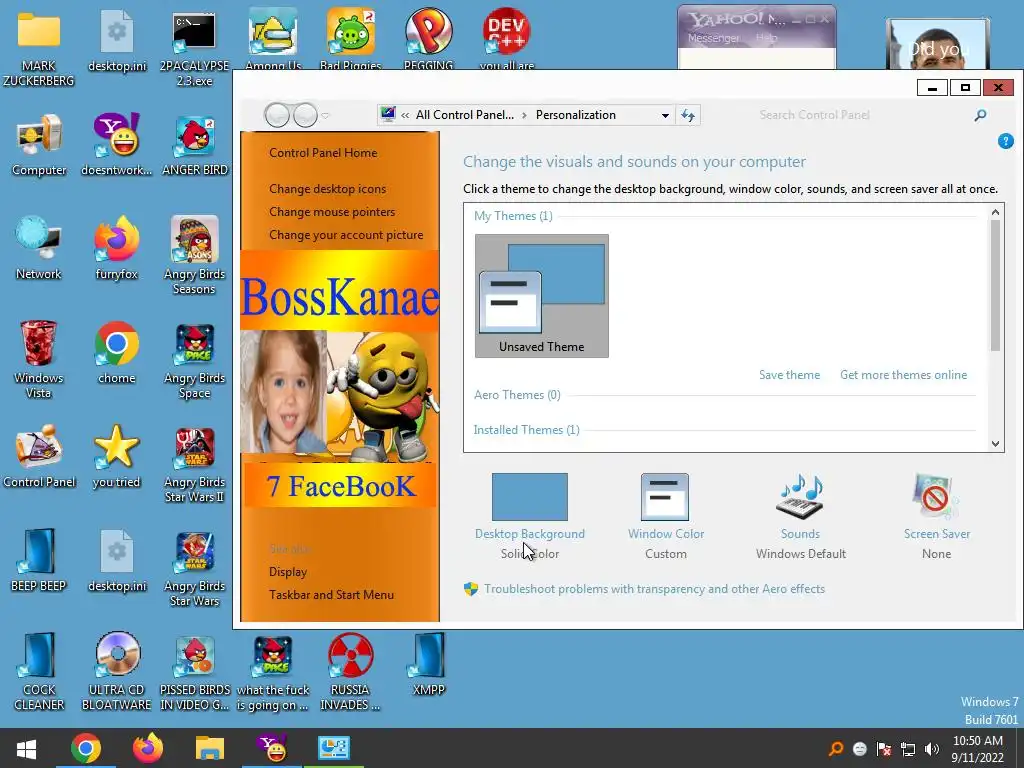Open the Desktop Background icon
Screen dimensions: 1024x768
530,497
